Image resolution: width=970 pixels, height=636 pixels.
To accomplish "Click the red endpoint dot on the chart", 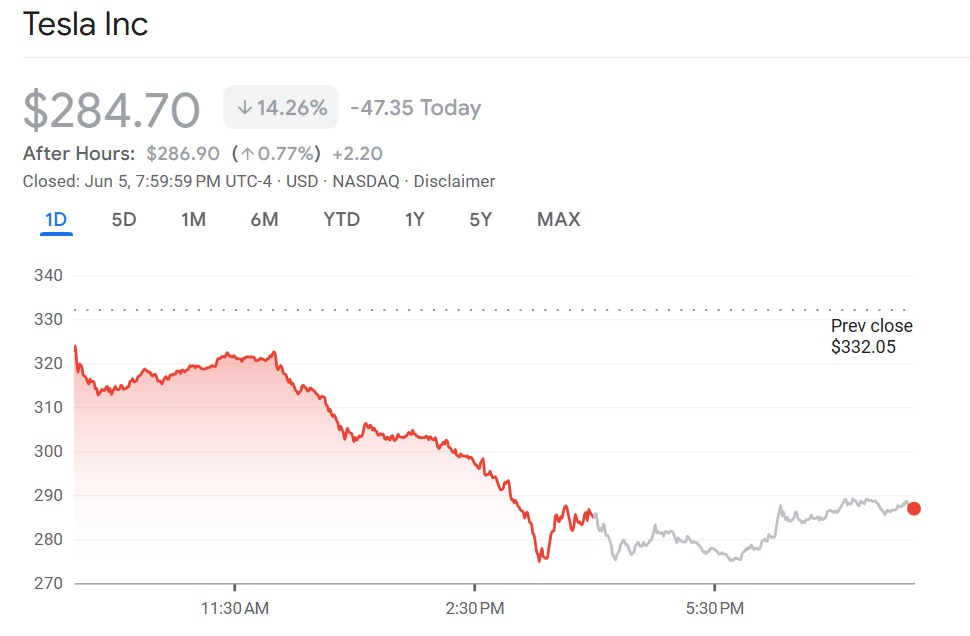I will point(913,508).
